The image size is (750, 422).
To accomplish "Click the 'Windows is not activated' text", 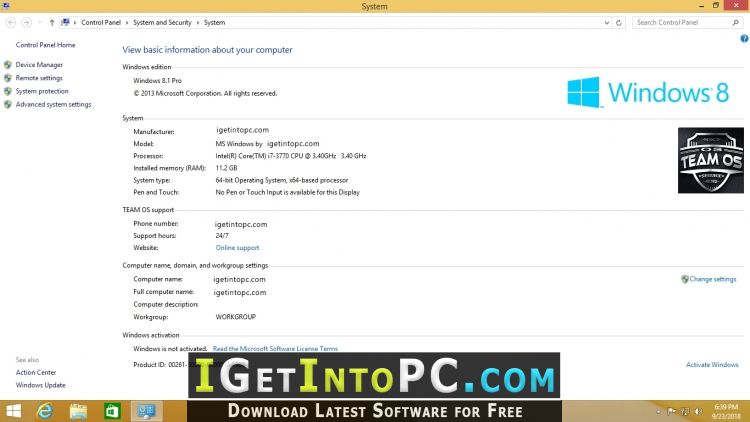I will [170, 349].
